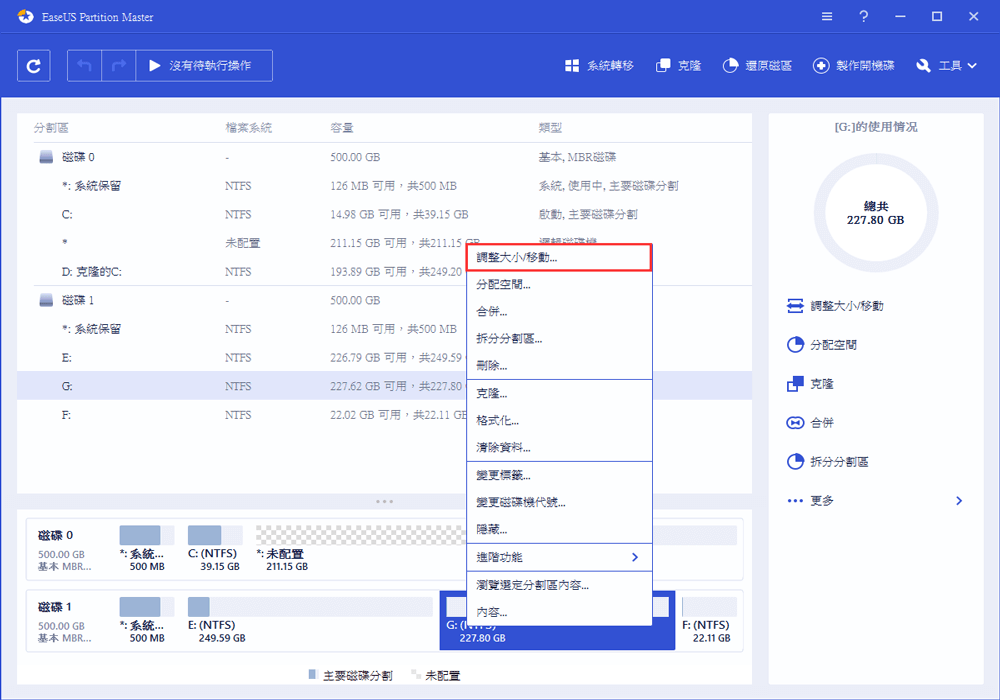Select 系統保留 row under 磁碟 0
This screenshot has height=700, width=1000.
[x=385, y=186]
